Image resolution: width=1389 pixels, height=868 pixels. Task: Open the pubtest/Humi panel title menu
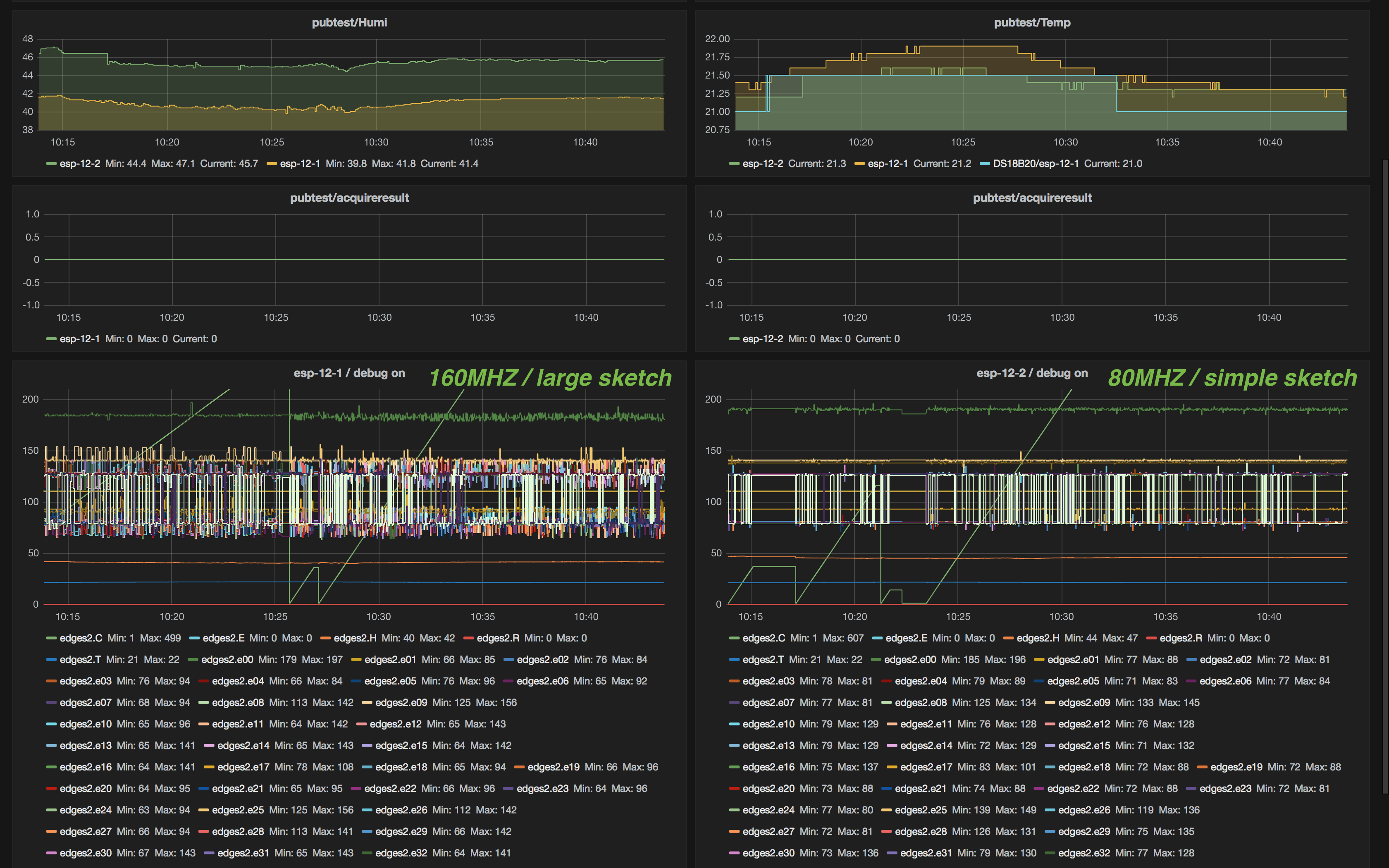[x=349, y=22]
